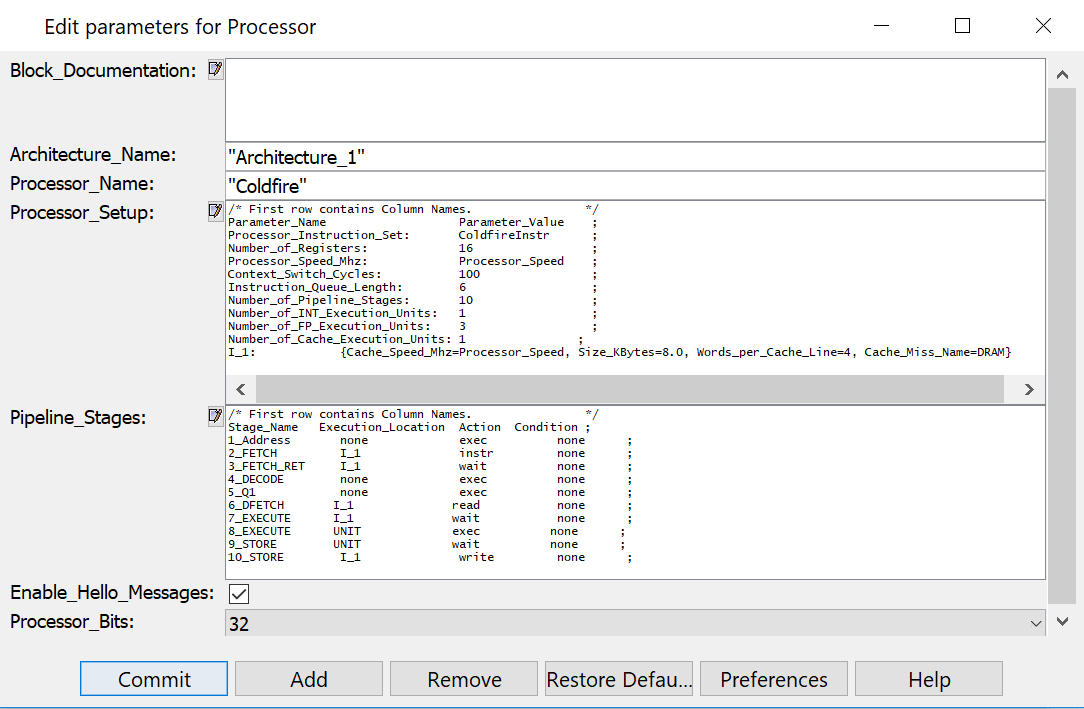Open the Pipeline_Stages editor icon
This screenshot has height=709, width=1084.
tap(215, 416)
